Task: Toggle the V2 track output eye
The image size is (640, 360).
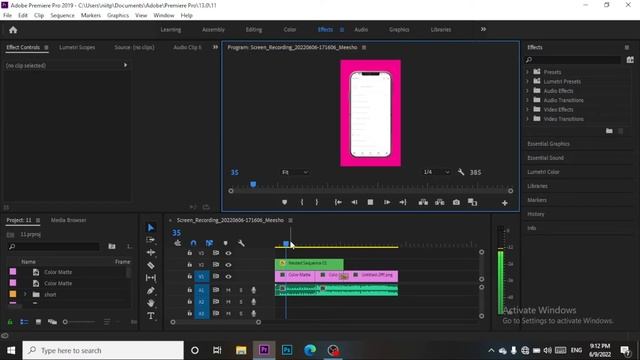Action: 228,265
